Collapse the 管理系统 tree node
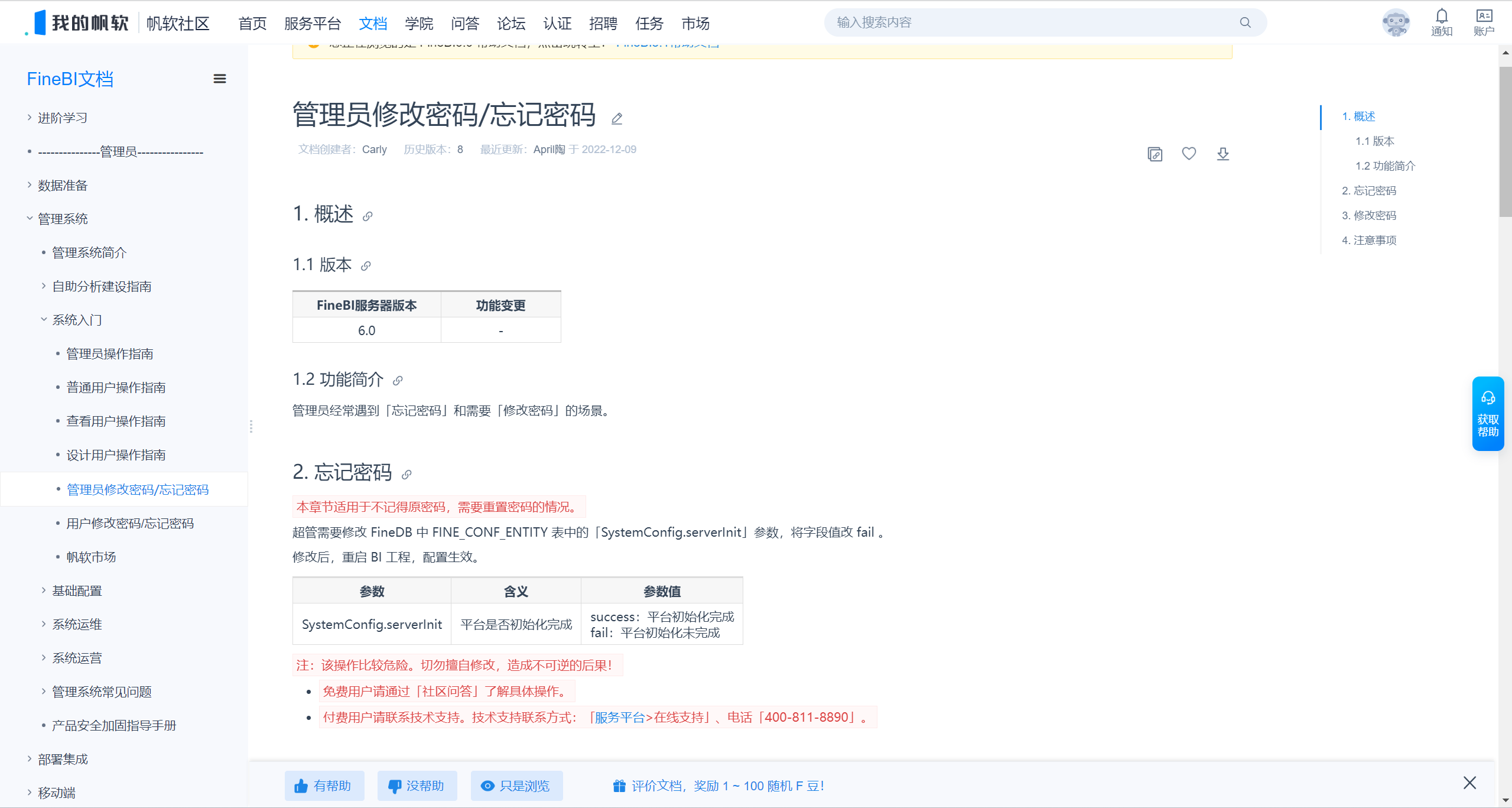This screenshot has width=1512, height=808. [x=30, y=219]
